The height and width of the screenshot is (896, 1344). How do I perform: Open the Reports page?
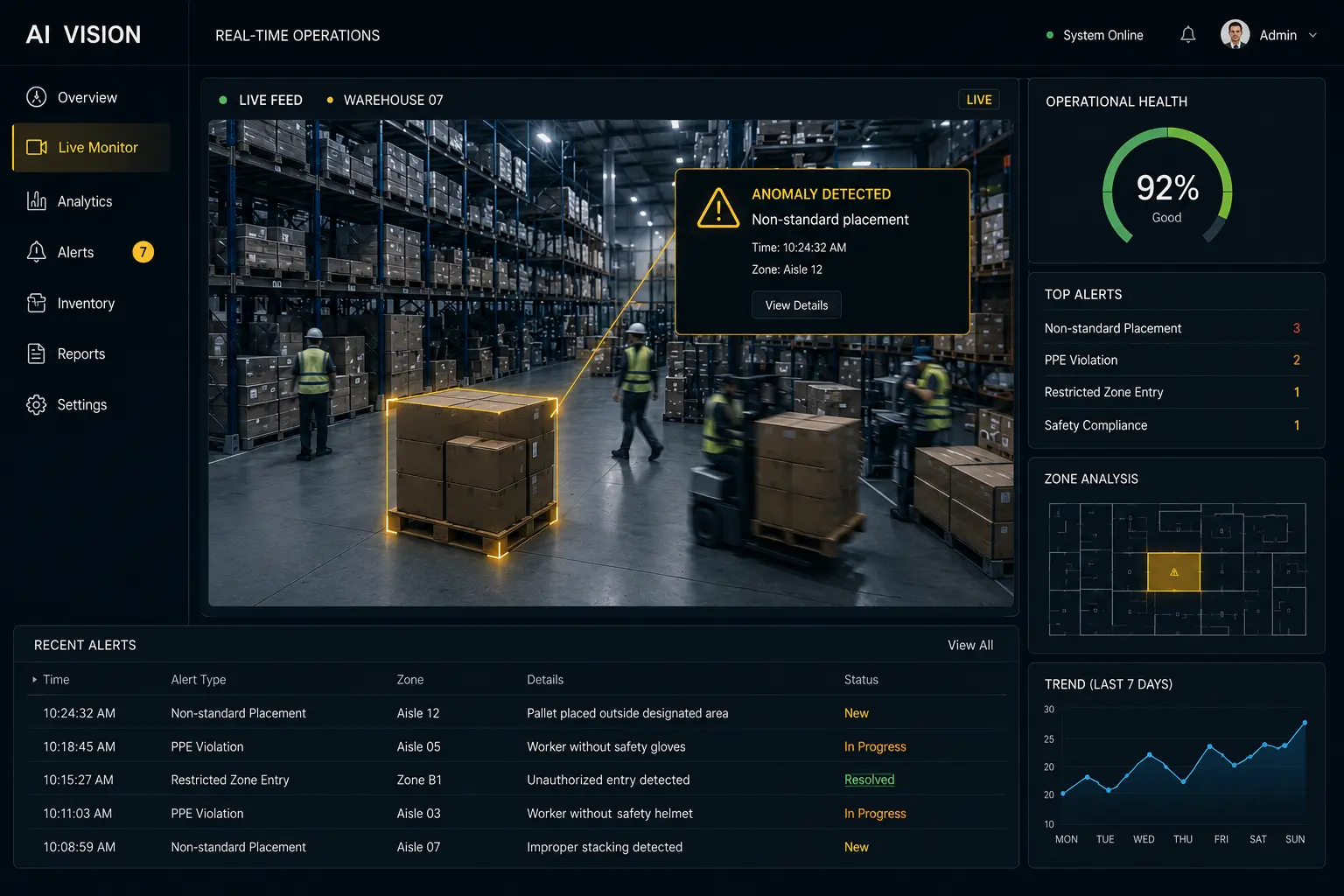point(92,353)
